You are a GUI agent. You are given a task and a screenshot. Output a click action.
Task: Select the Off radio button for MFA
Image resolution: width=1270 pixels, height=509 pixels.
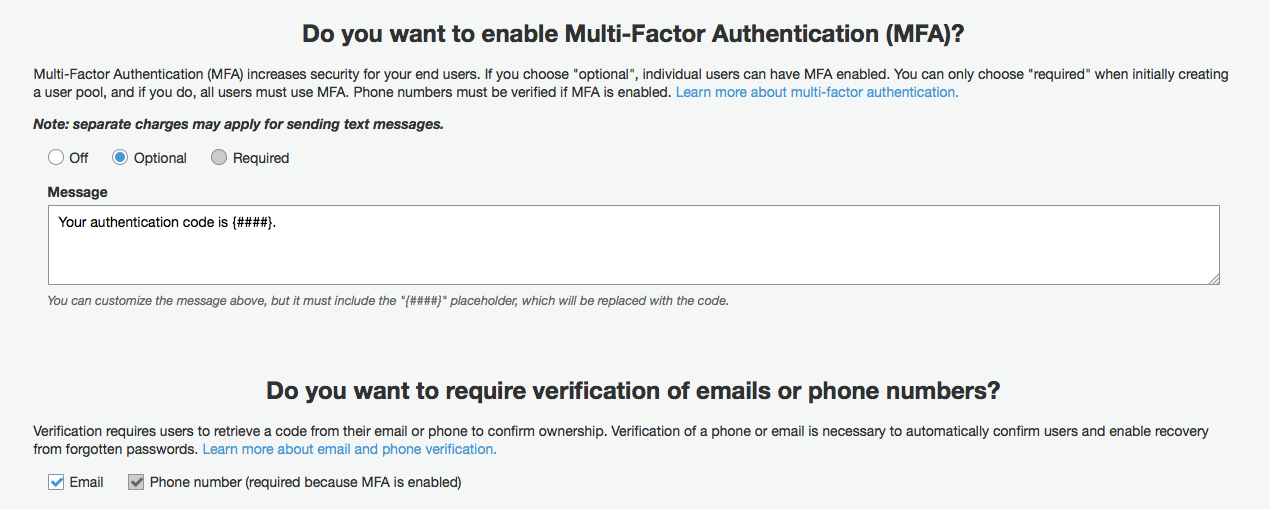[x=56, y=158]
